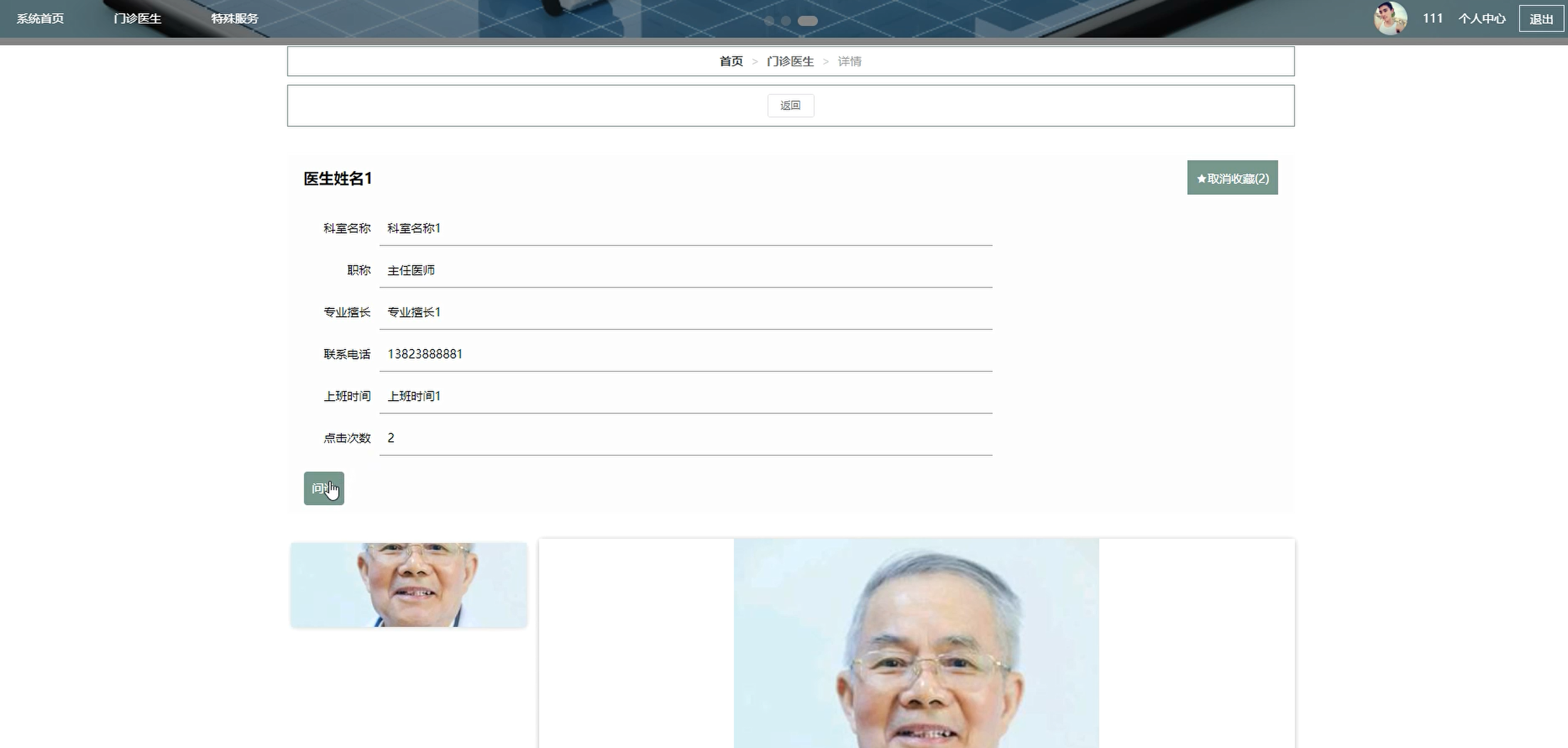Click the 点击次数 field label
Viewport: 1568px width, 748px height.
[x=347, y=438]
